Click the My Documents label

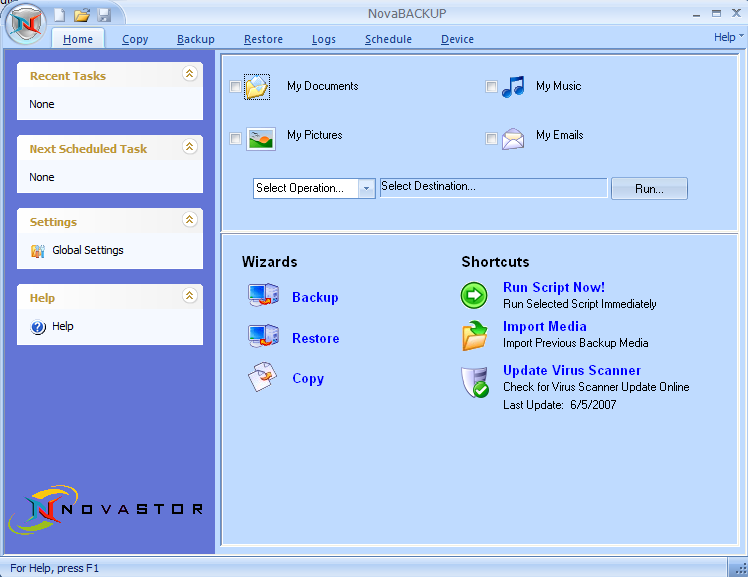tap(322, 86)
